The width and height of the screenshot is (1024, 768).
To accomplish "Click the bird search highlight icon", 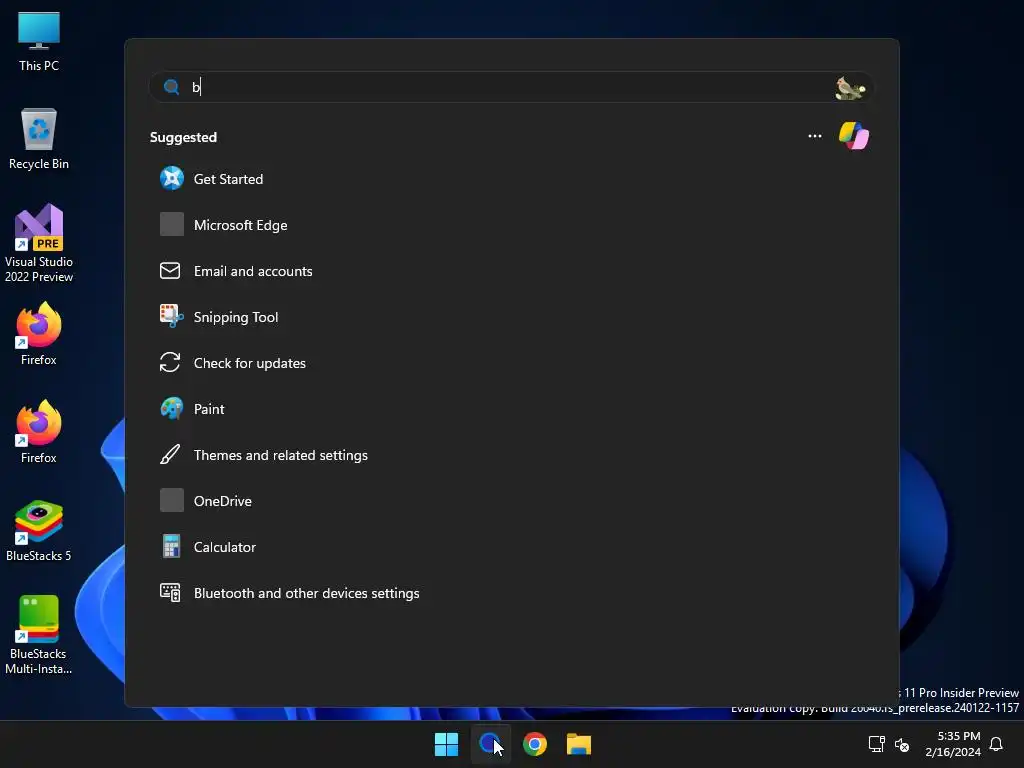I will pyautogui.click(x=850, y=88).
